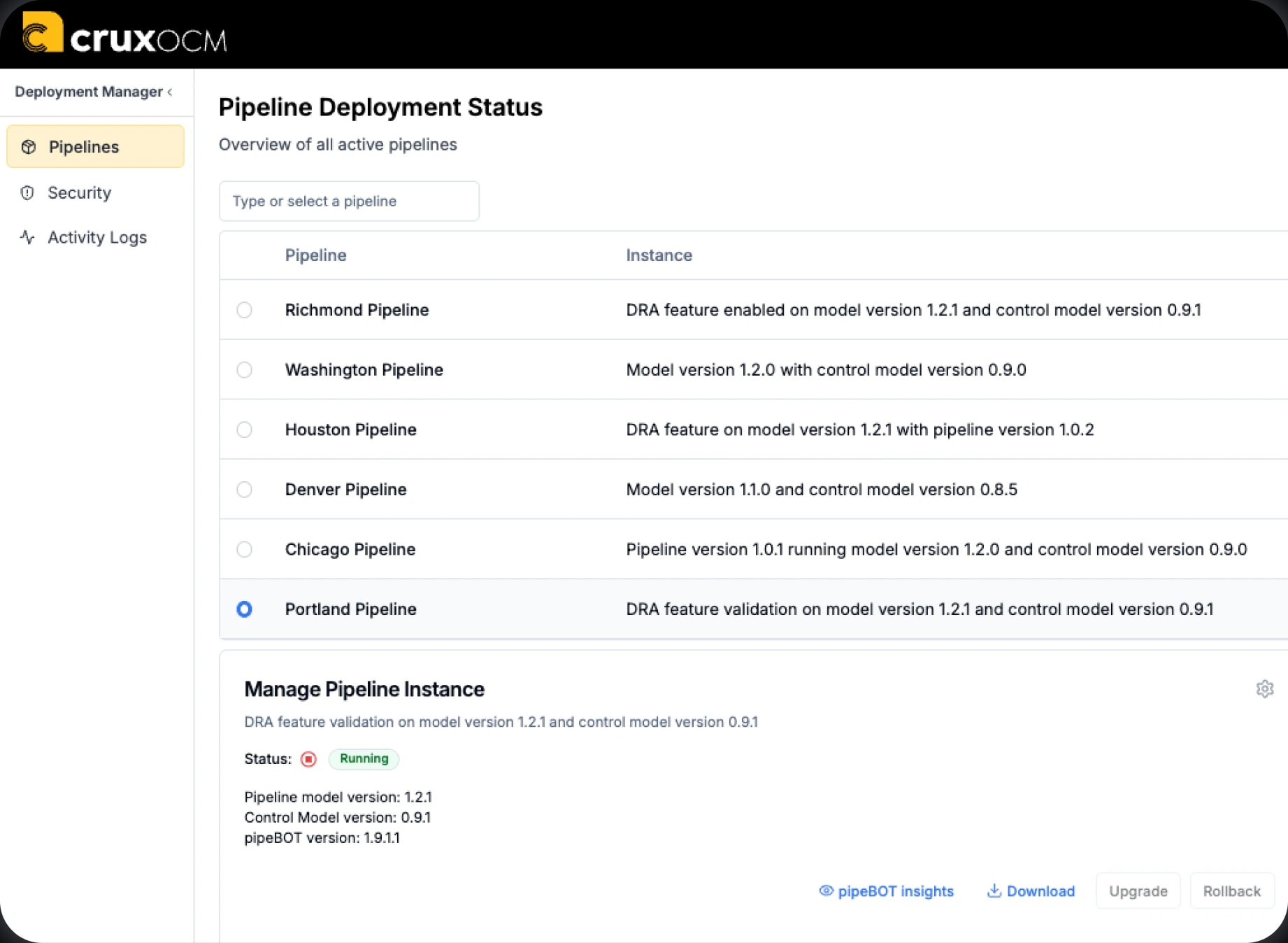1288x943 pixels.
Task: Click the cruxOCM logo icon
Action: coord(43,32)
